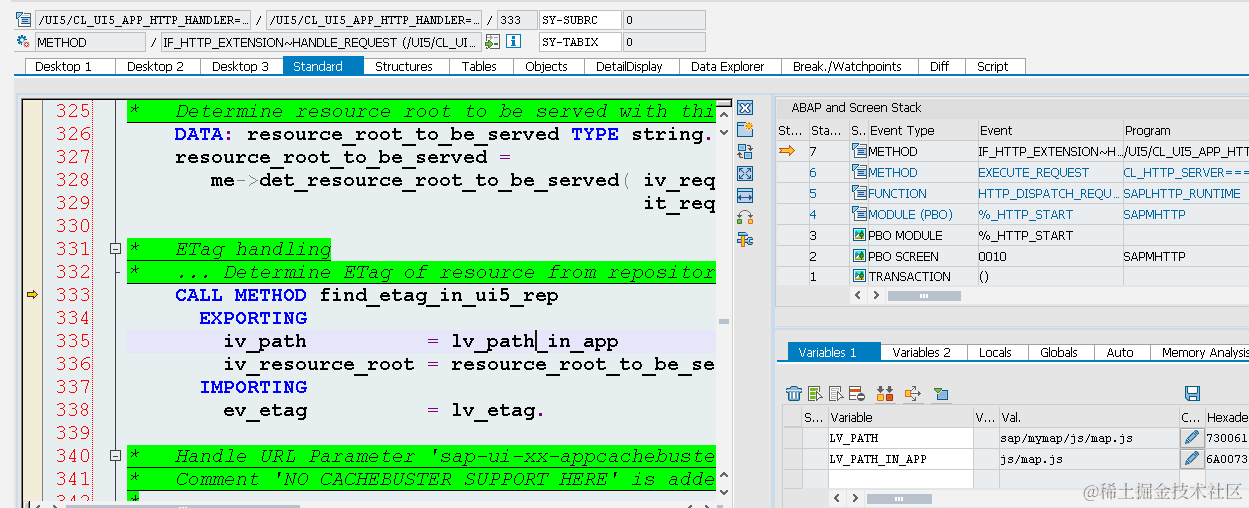This screenshot has width=1249, height=508.
Task: Switch to Desktop 3 tab
Action: tap(241, 66)
